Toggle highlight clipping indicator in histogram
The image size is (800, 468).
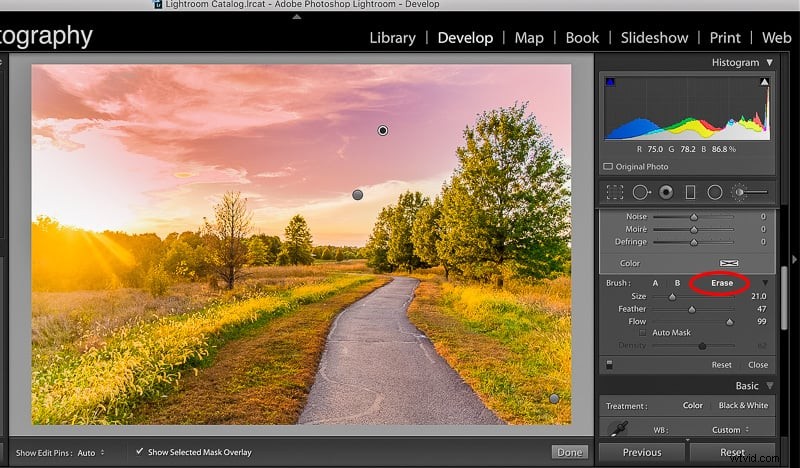click(x=764, y=82)
